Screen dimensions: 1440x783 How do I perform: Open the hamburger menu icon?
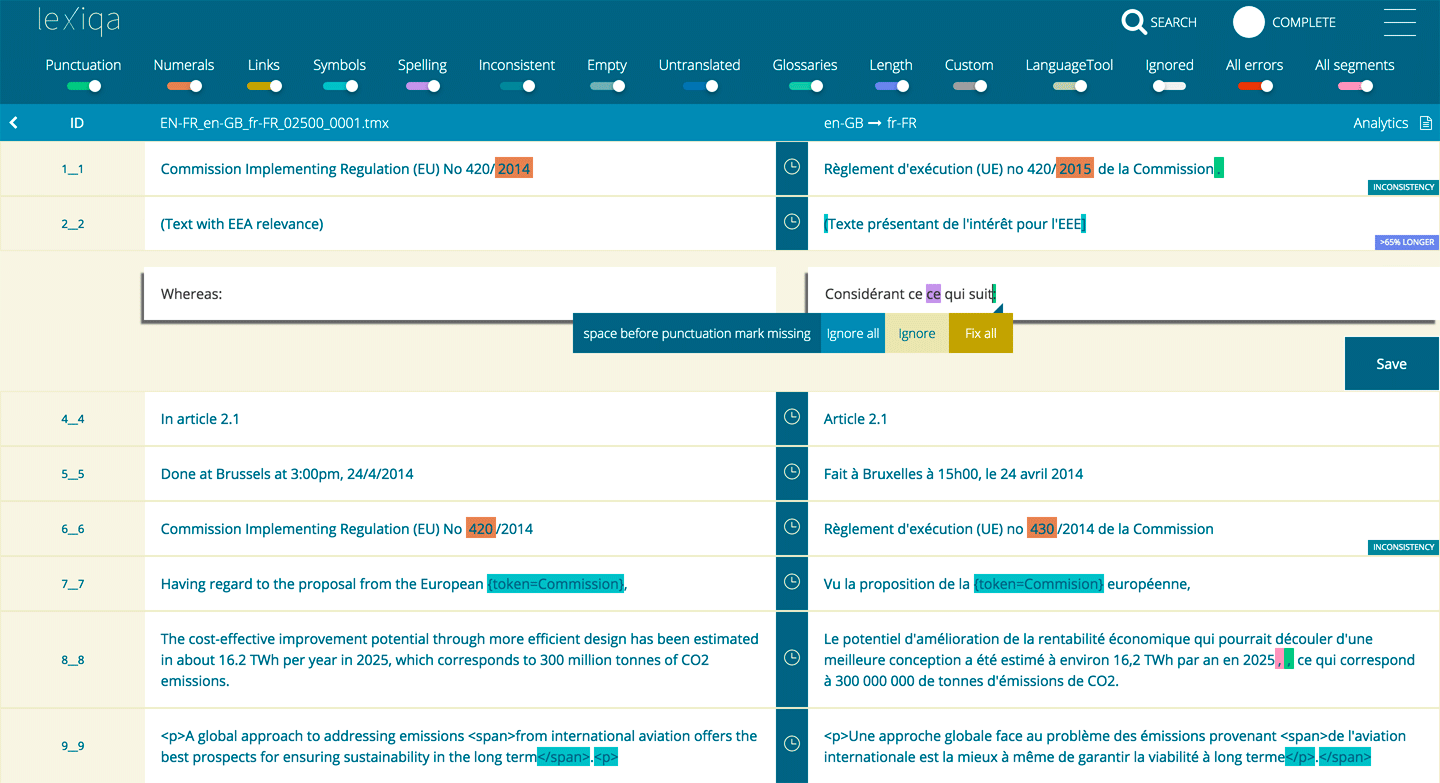1399,22
